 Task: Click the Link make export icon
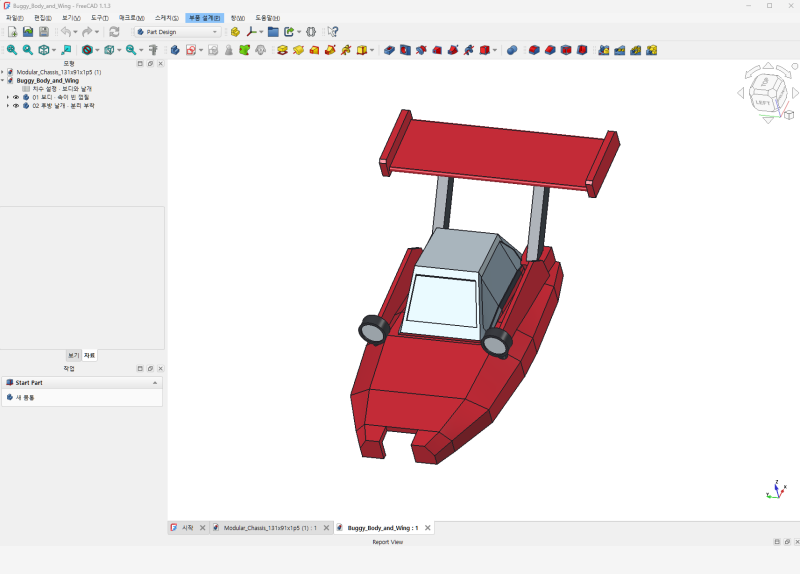pos(289,32)
